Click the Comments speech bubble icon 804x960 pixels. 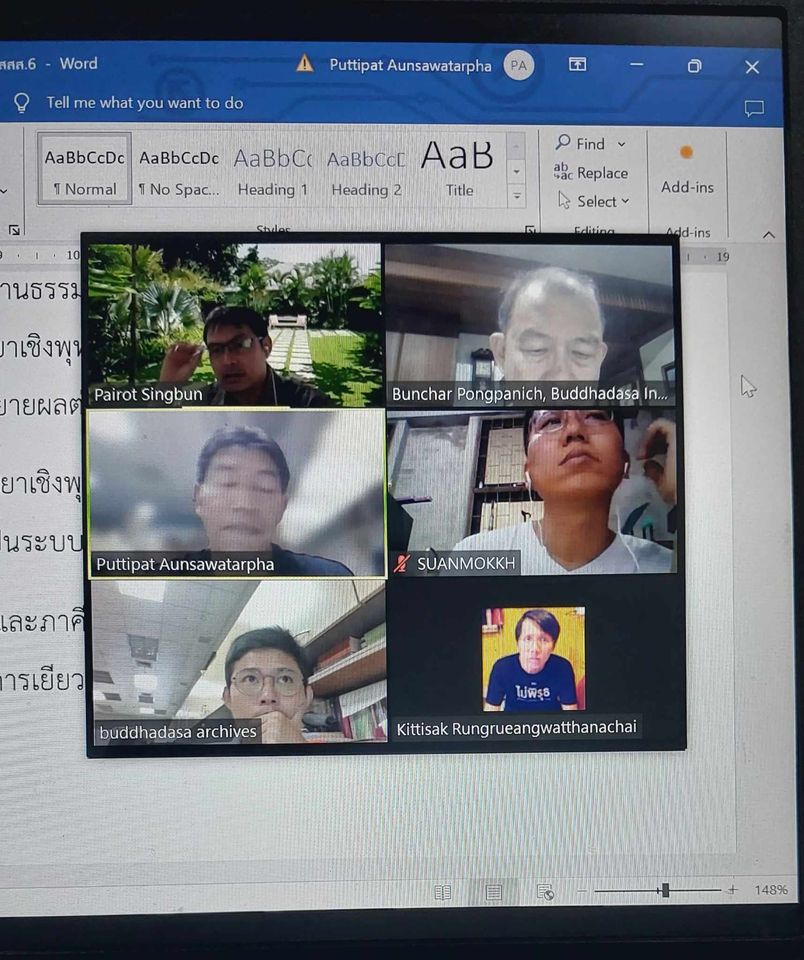[x=754, y=108]
